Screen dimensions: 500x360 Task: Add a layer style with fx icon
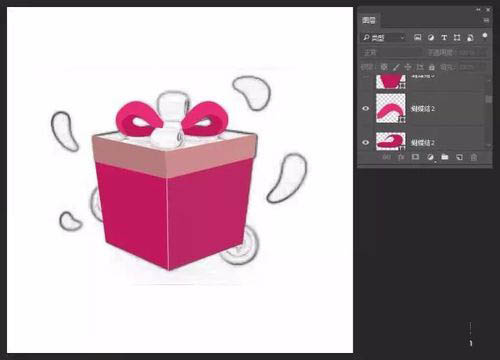pyautogui.click(x=401, y=157)
